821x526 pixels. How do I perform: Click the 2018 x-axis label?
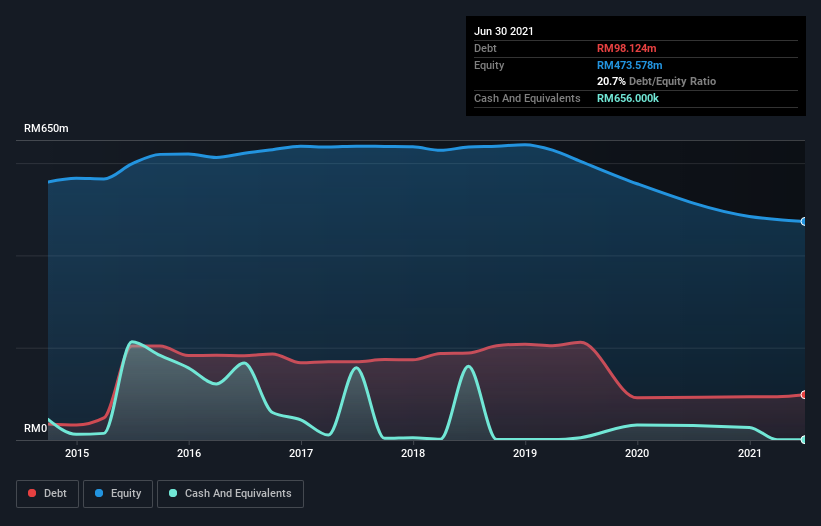tap(413, 453)
